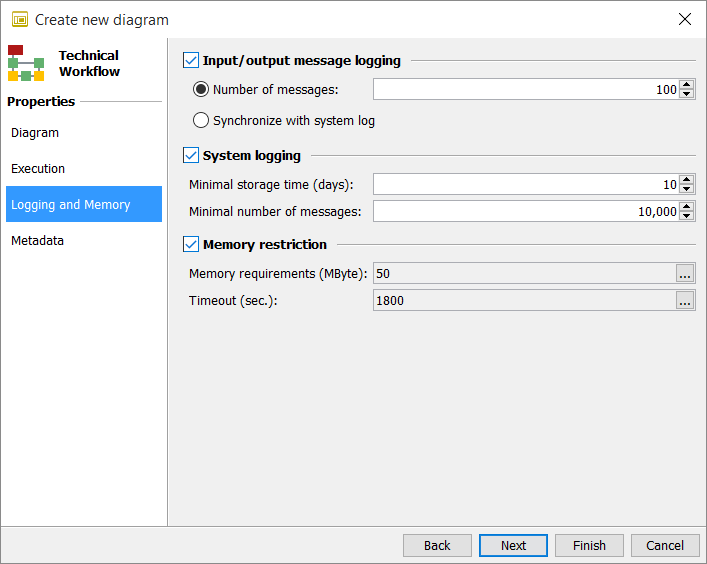Switch to the Diagram properties page
This screenshot has height=564, width=707.
35,133
